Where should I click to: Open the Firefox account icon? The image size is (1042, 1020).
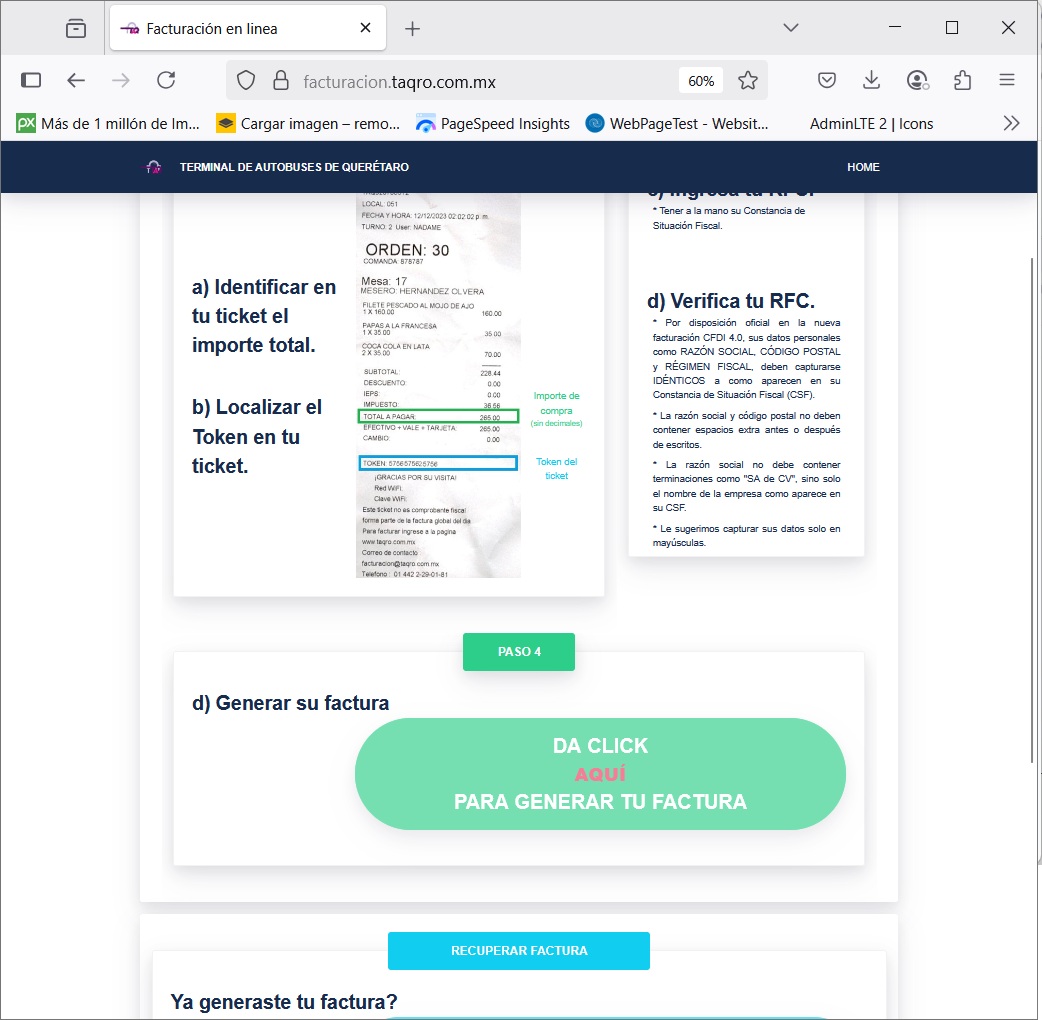point(917,81)
